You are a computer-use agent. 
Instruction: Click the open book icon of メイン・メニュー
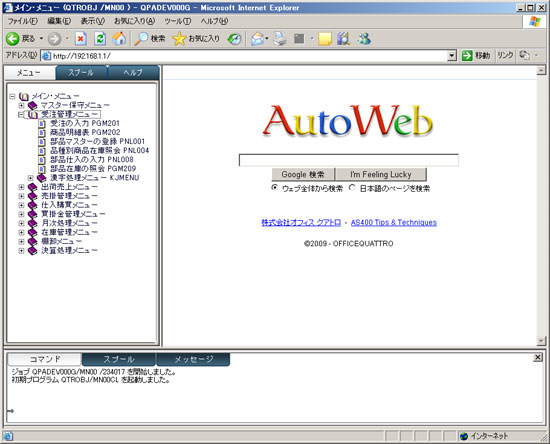coord(24,96)
